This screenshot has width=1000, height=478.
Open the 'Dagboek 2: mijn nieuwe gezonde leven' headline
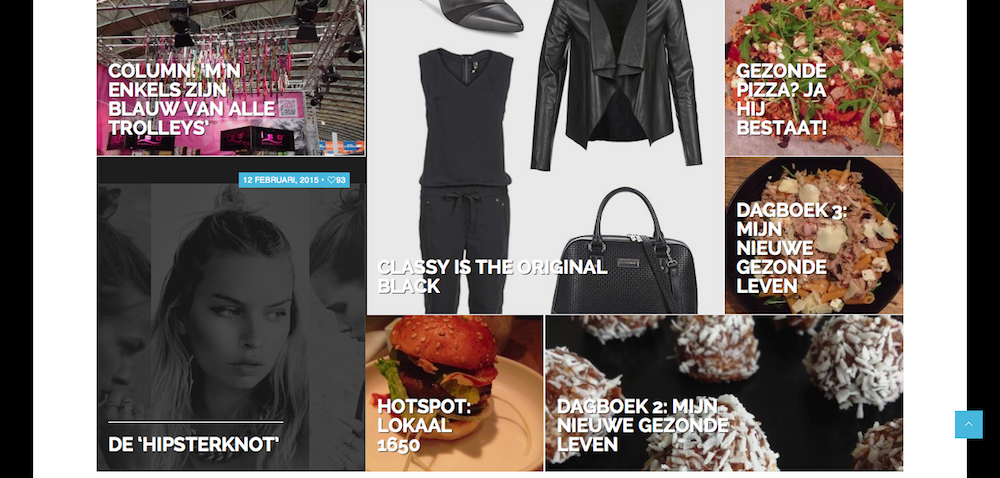(x=642, y=425)
